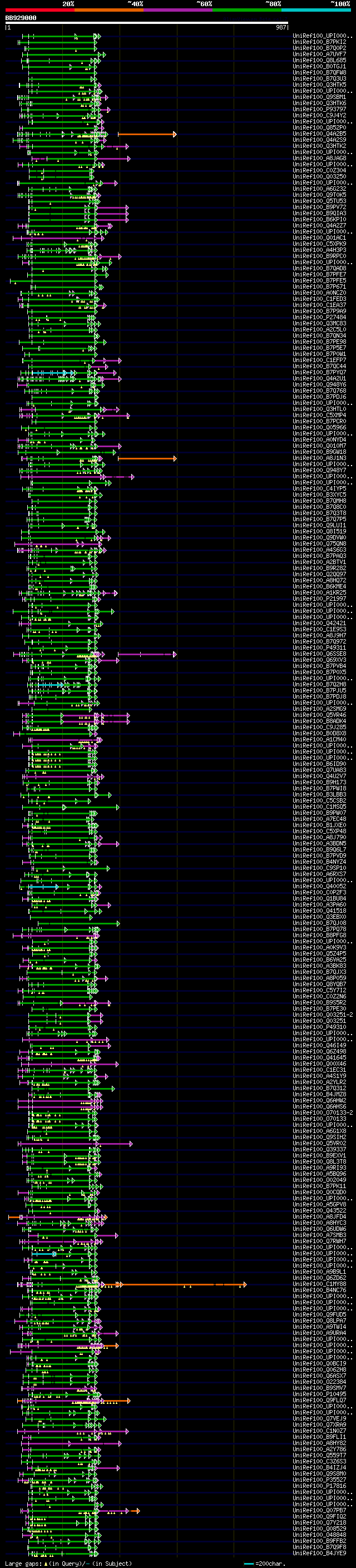Select hit label UniRef100_Q6SSE8
The image size is (356, 1568).
point(319,654)
